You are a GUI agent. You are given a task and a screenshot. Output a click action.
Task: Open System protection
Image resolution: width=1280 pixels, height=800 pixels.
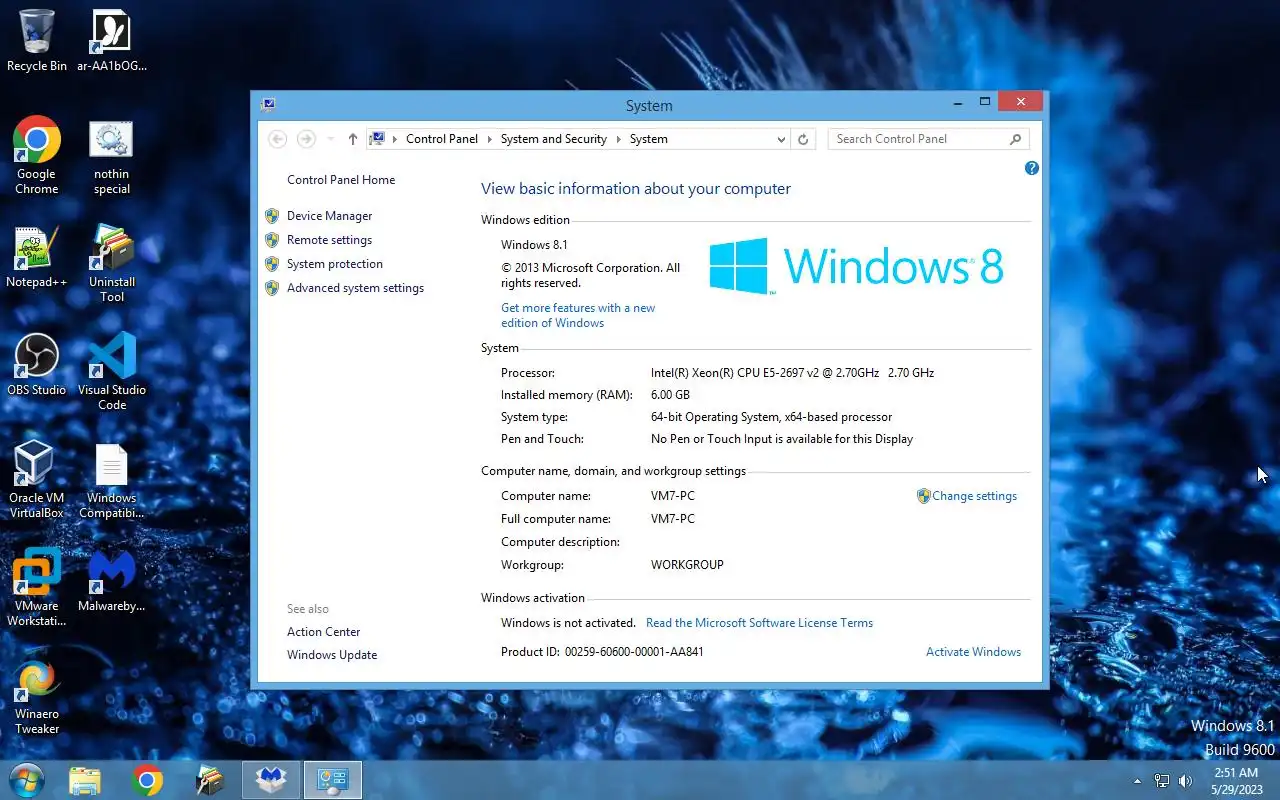(335, 264)
